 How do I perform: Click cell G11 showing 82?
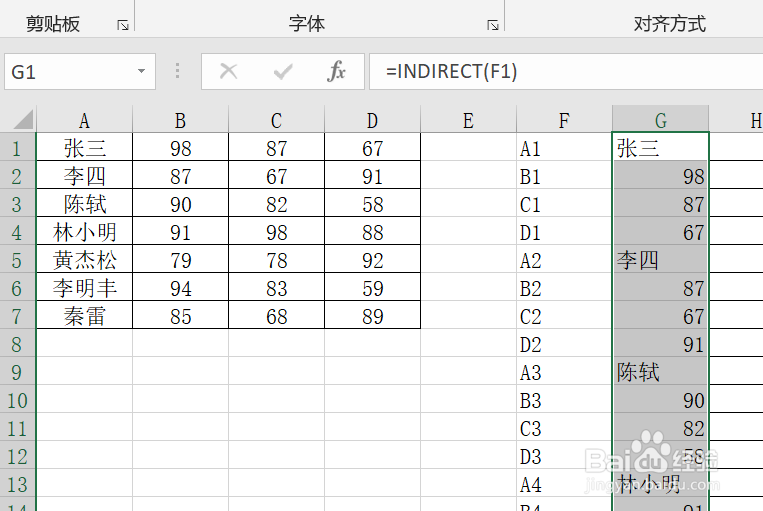click(x=660, y=428)
